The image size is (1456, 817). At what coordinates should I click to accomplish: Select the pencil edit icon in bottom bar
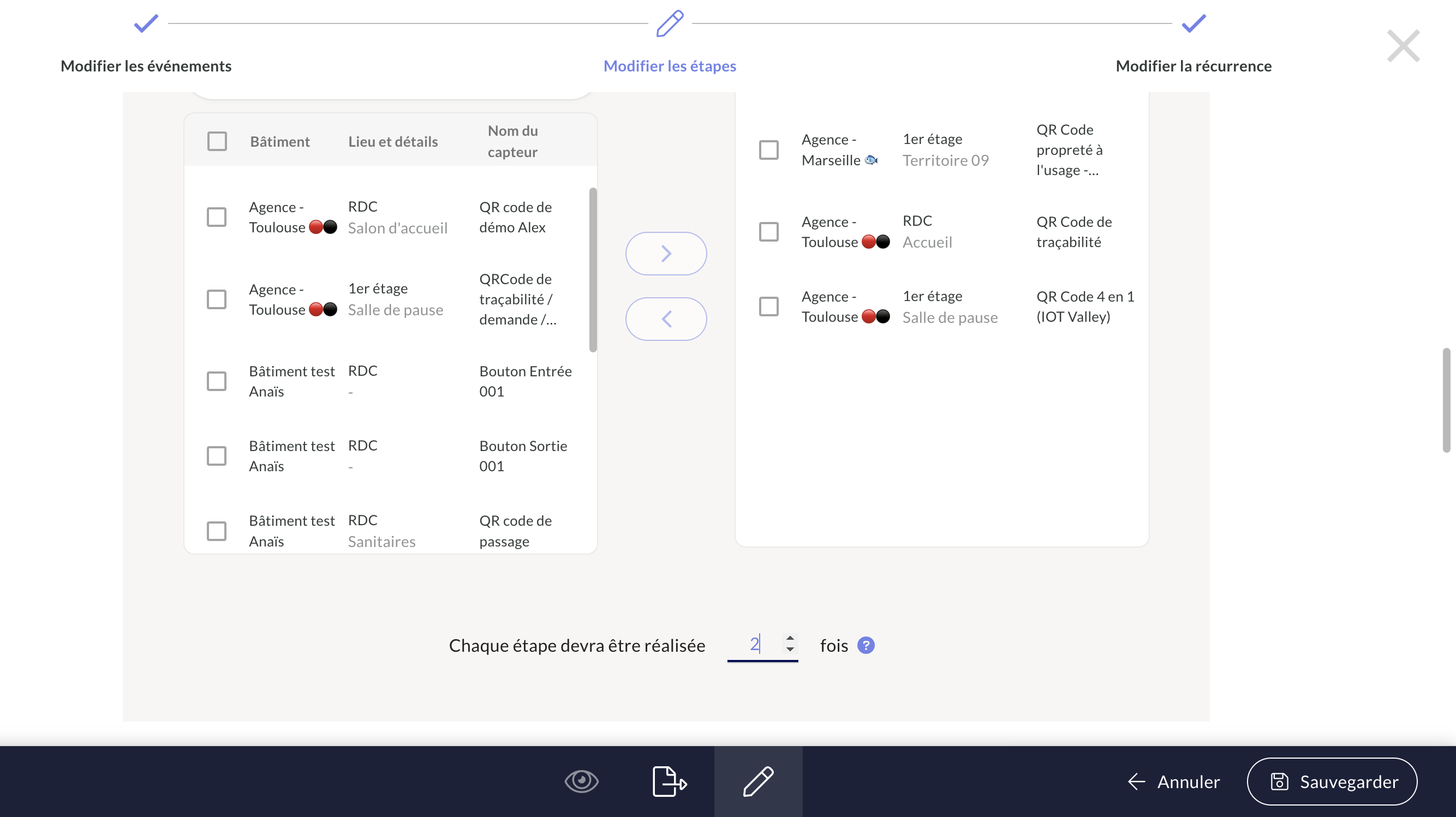pyautogui.click(x=758, y=782)
